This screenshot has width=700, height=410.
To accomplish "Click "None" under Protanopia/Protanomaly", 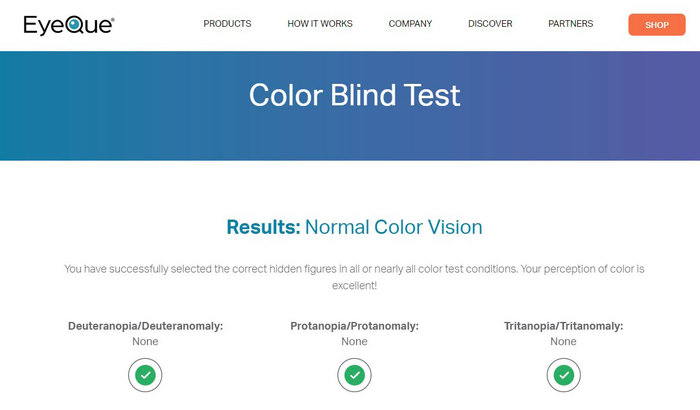I will click(x=354, y=342).
